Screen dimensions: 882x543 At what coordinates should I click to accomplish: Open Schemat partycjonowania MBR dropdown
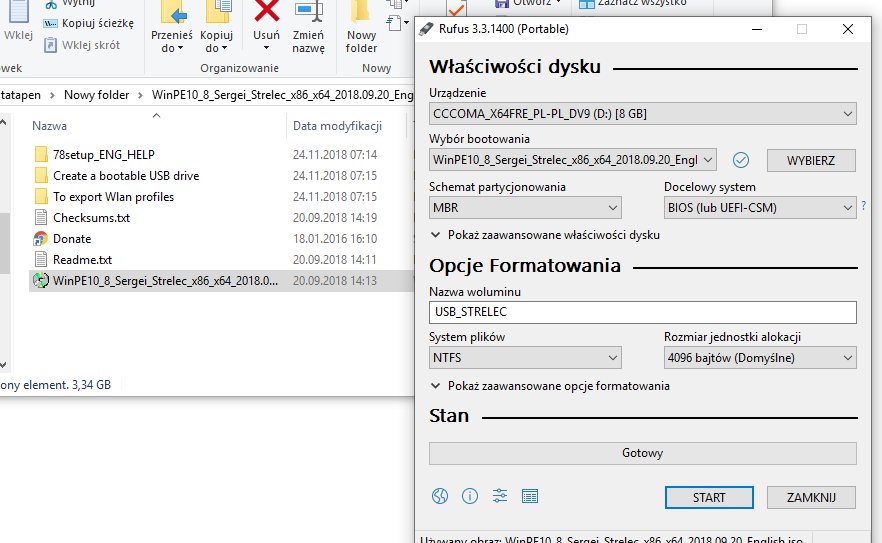click(525, 208)
